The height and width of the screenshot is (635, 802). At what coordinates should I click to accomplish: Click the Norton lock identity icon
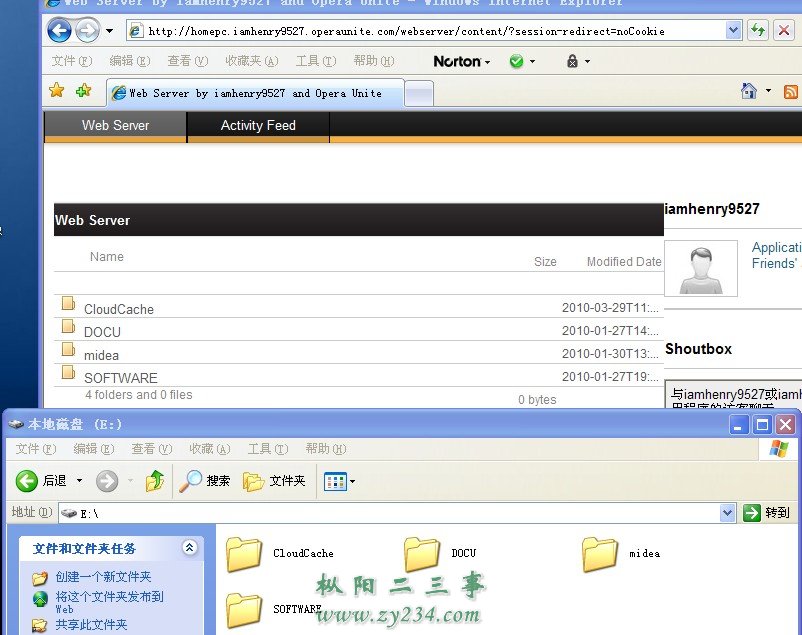click(x=572, y=61)
